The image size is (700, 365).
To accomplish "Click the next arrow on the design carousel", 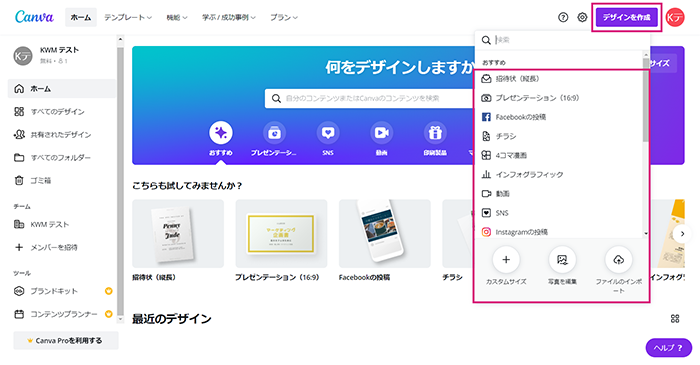I will (682, 234).
